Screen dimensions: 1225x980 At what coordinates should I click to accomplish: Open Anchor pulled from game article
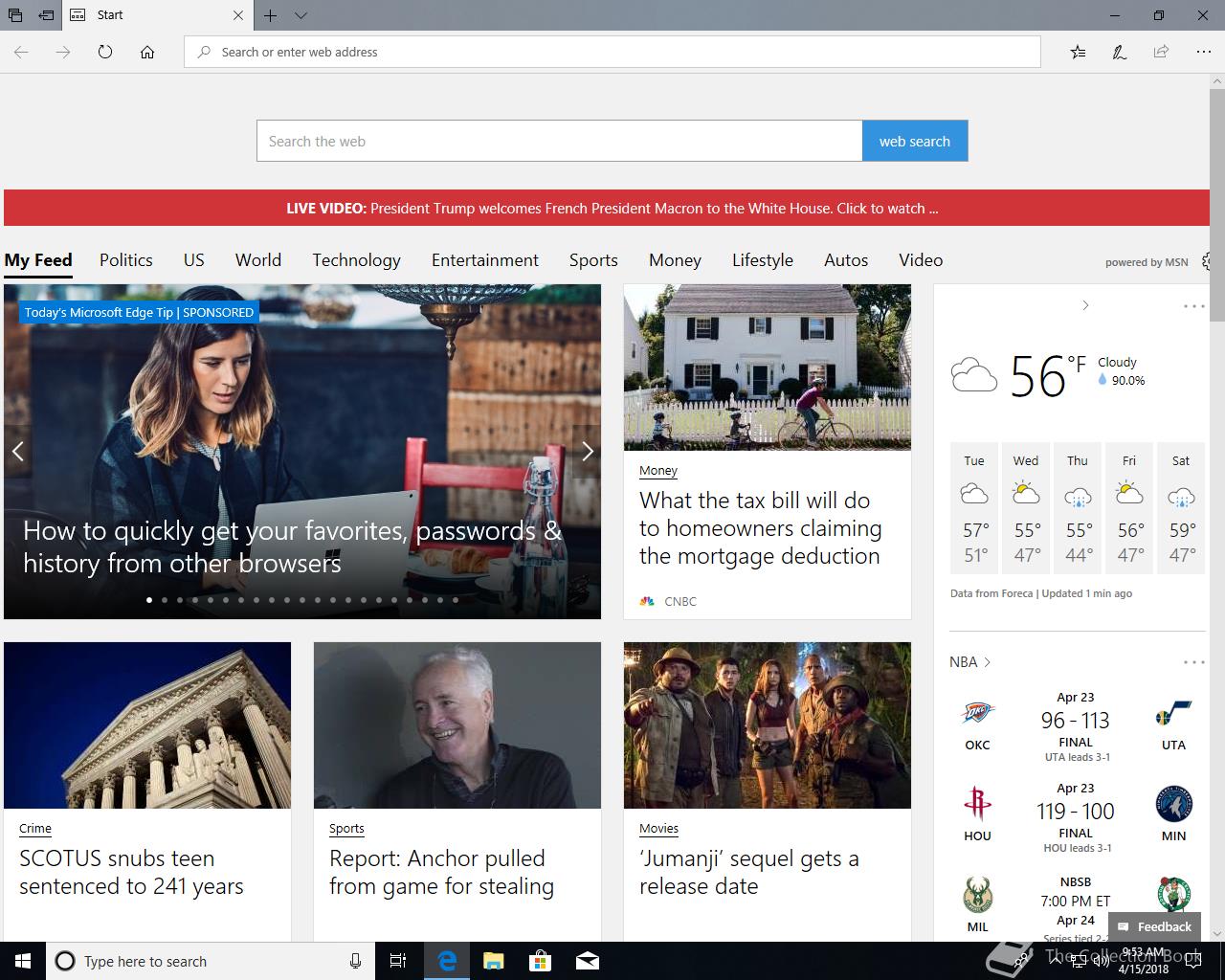point(441,872)
